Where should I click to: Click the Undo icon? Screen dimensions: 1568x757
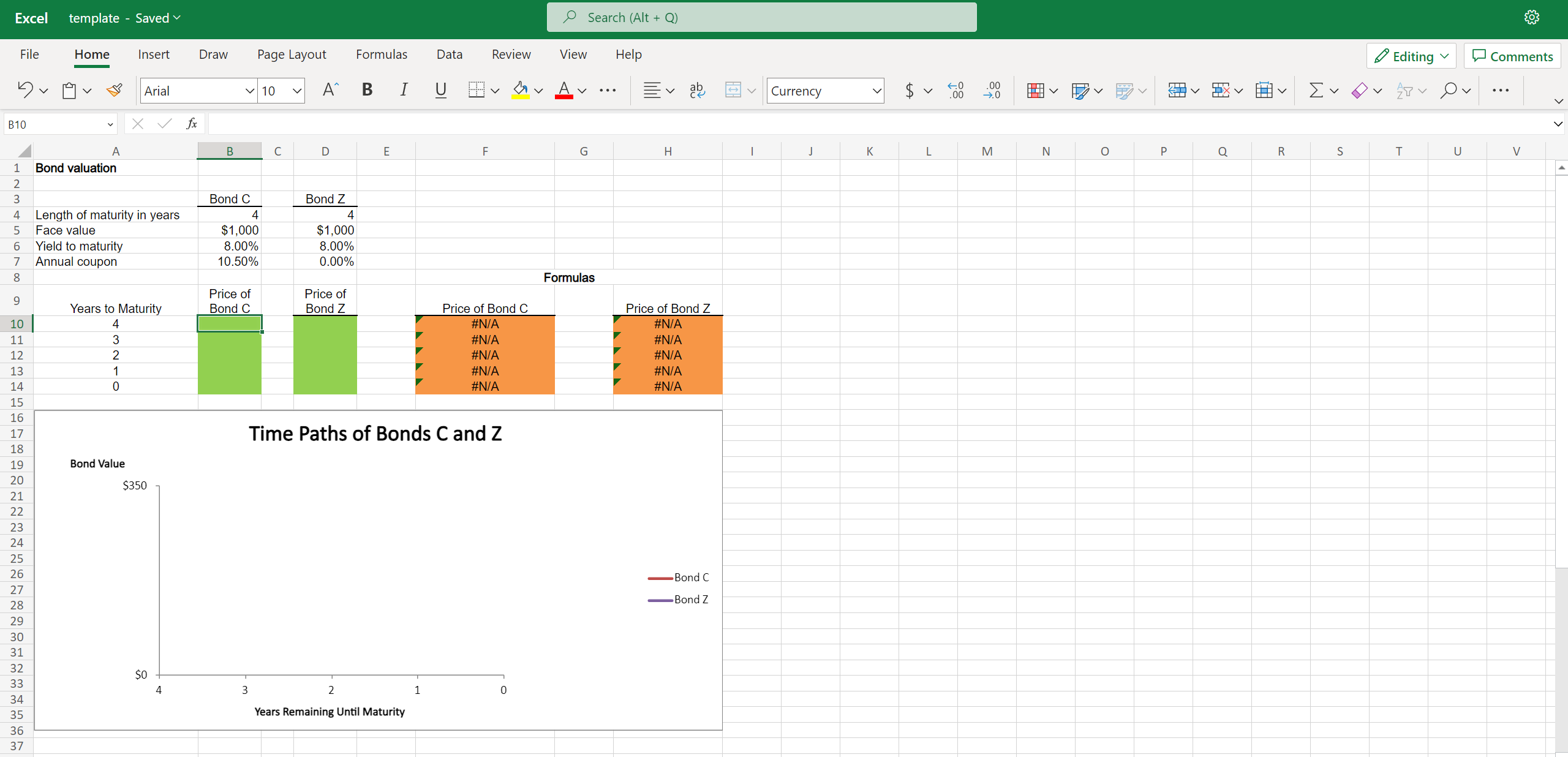click(24, 90)
